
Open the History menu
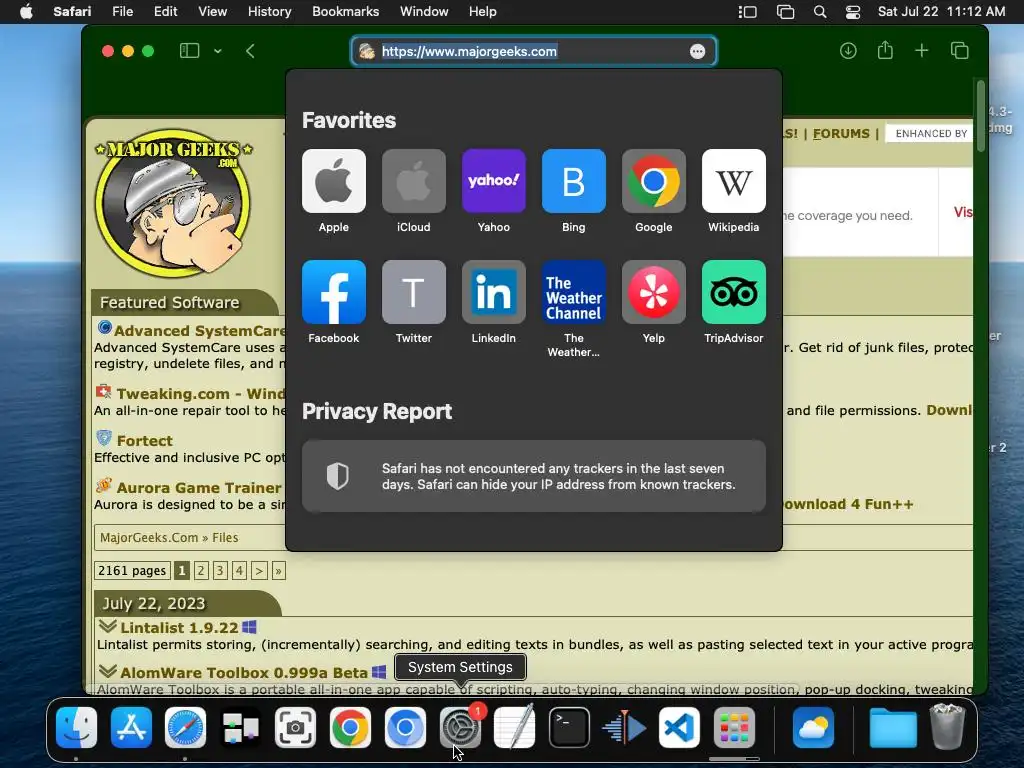pos(269,12)
